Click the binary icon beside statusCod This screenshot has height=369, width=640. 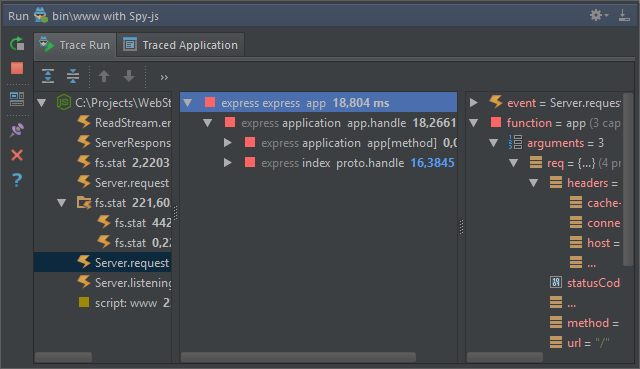click(x=556, y=282)
